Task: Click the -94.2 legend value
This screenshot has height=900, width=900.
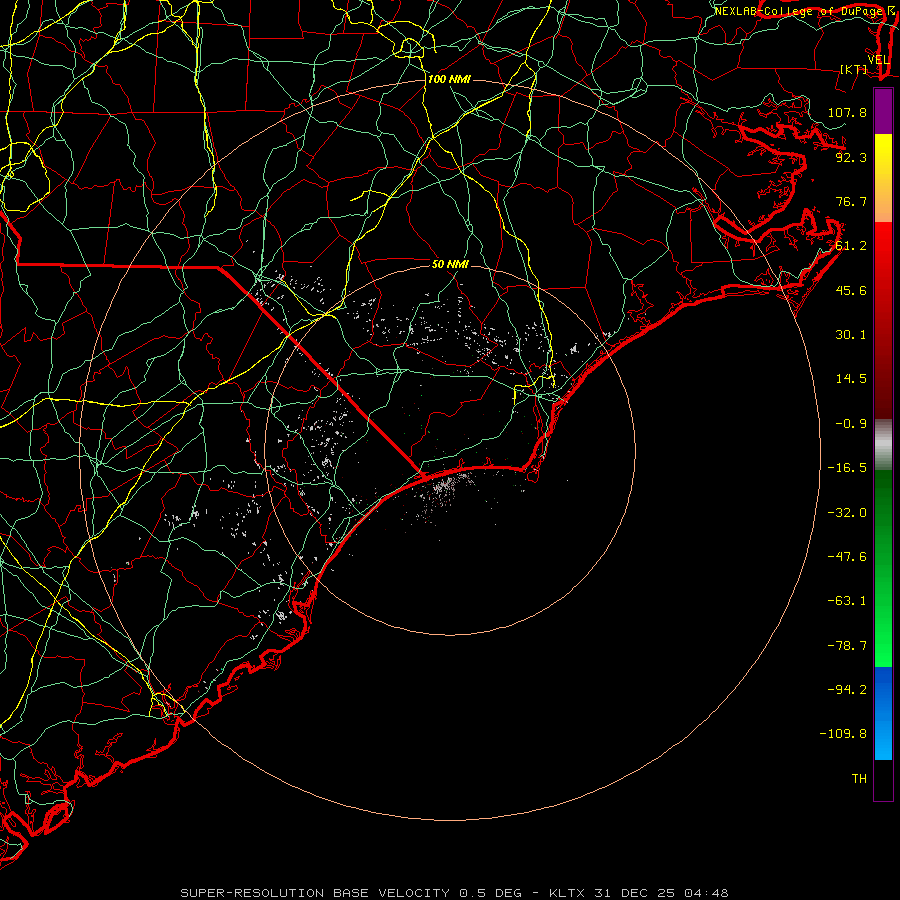Action: tap(847, 689)
